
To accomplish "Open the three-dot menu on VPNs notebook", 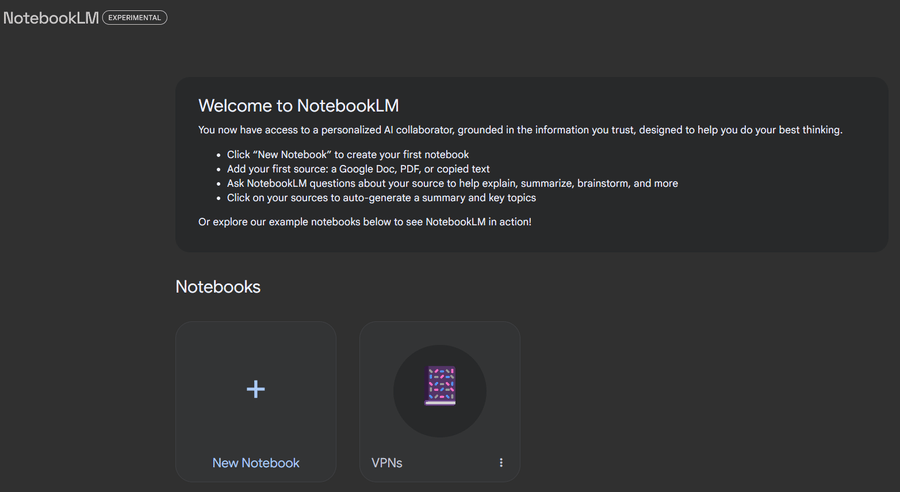I will (501, 463).
